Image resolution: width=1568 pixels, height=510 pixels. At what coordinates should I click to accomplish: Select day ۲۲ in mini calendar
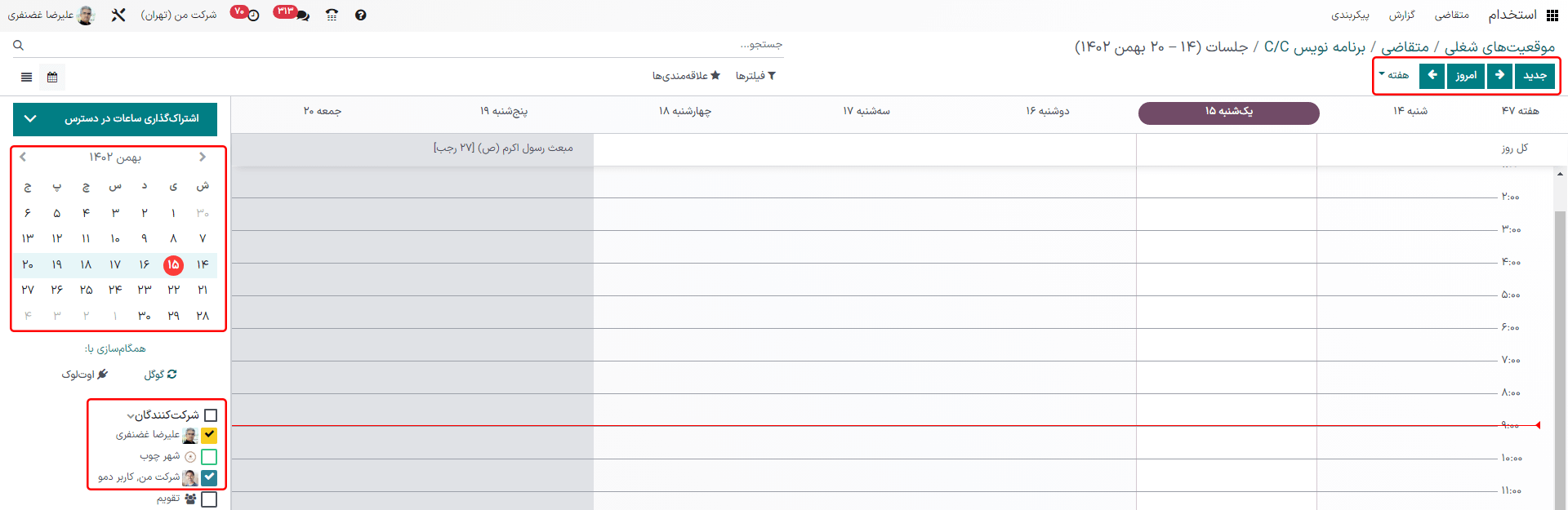tap(173, 290)
